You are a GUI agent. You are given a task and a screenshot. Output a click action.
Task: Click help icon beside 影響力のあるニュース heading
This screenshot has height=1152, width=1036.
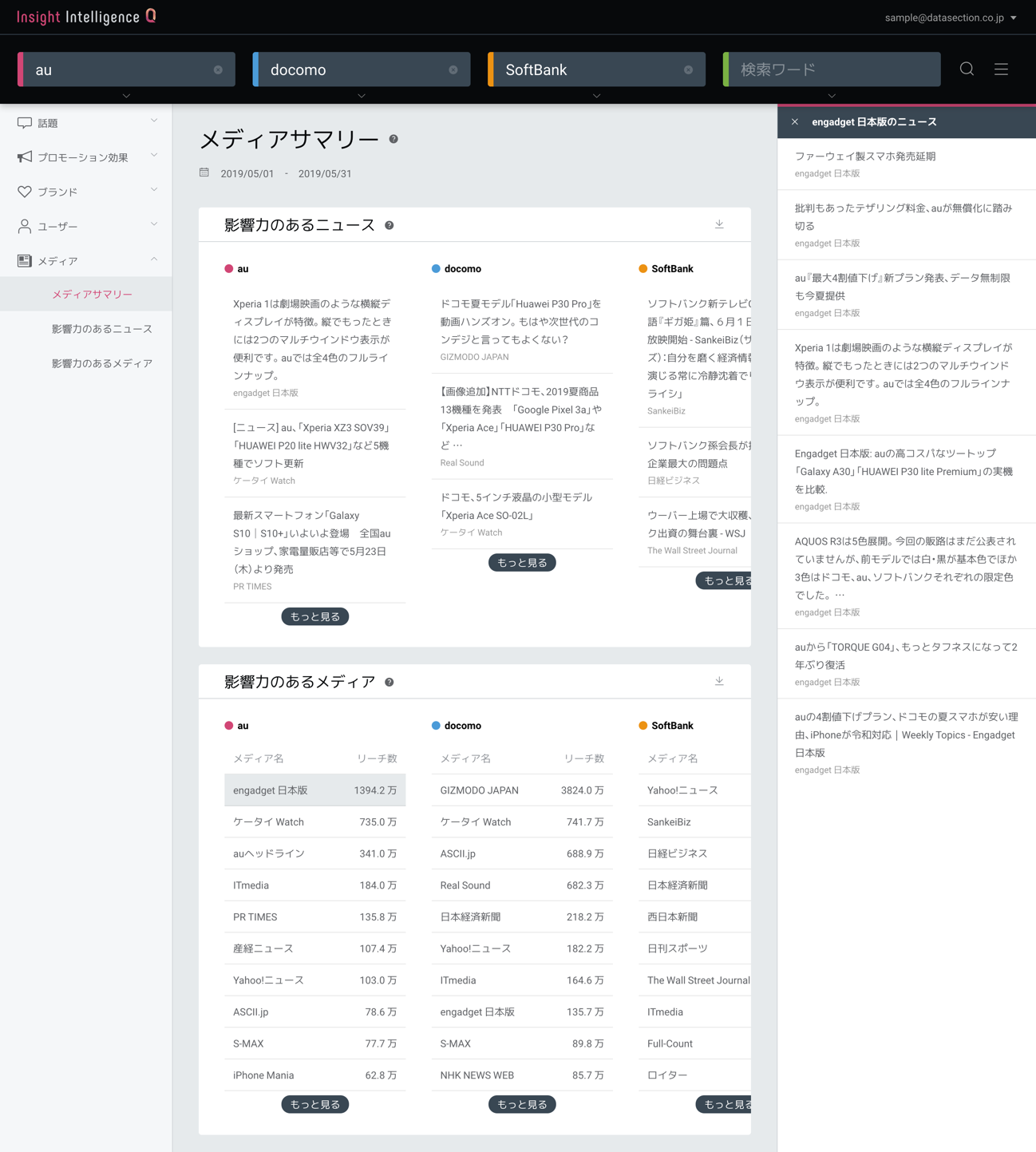[389, 225]
